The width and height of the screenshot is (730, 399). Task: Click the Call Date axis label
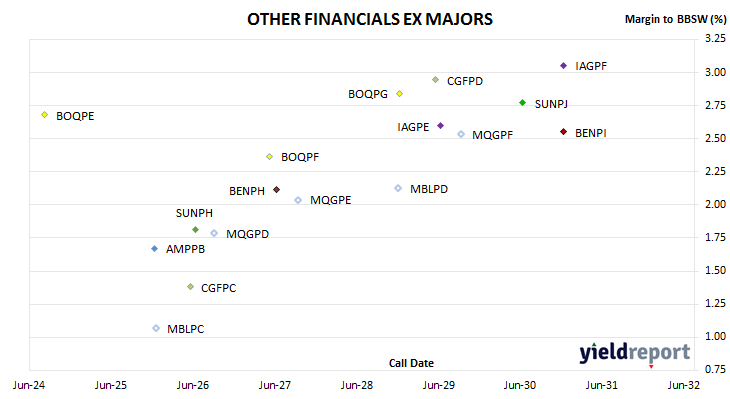(411, 363)
